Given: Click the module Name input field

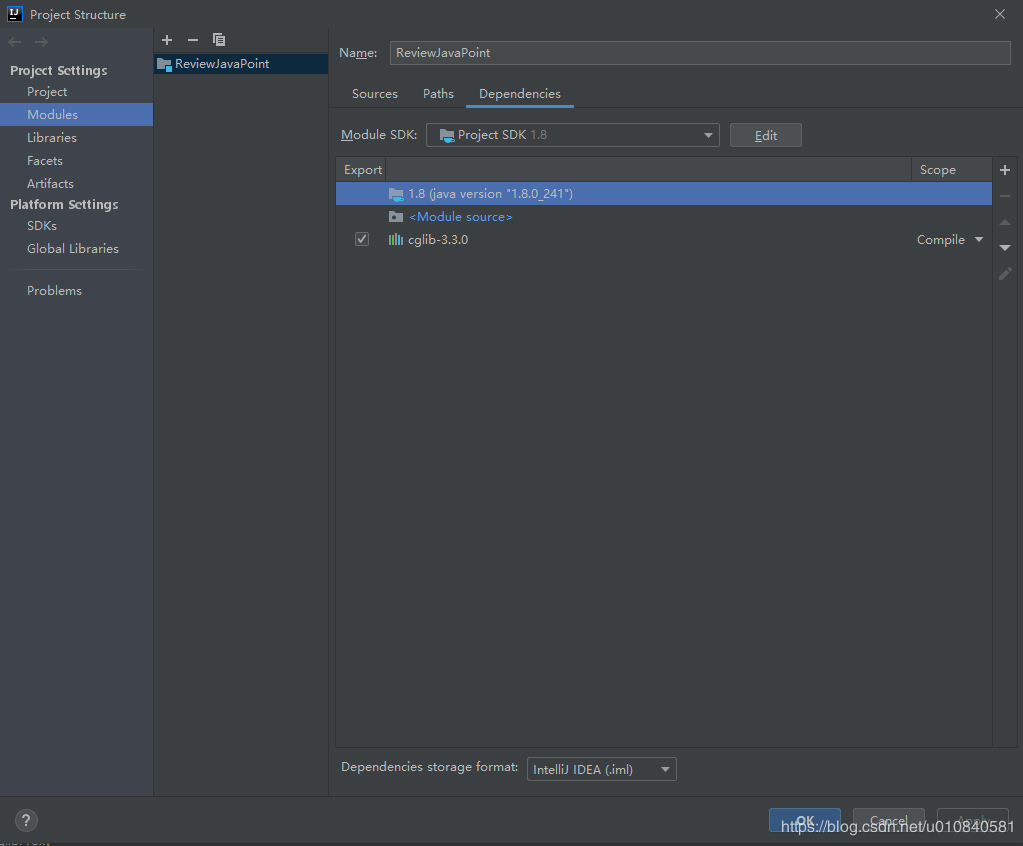Looking at the screenshot, I should tap(699, 53).
